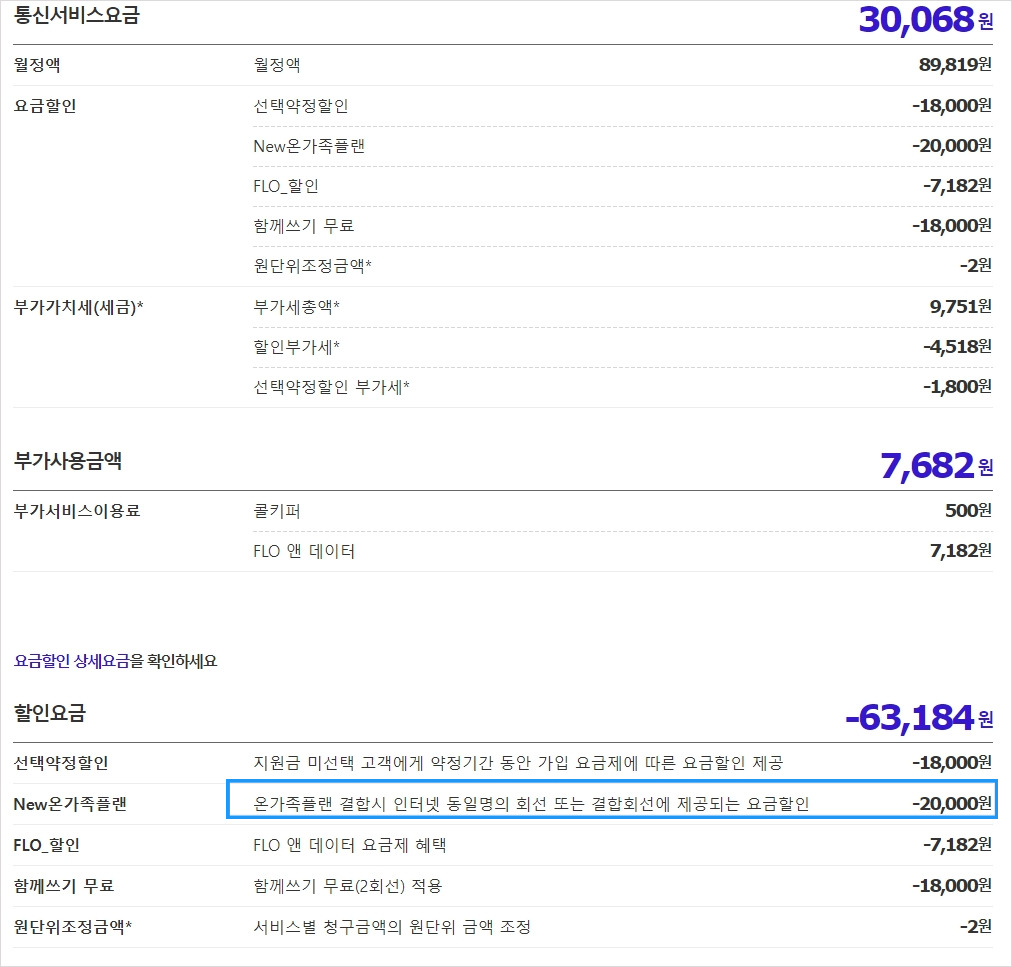Select the 부가가치세(세금)* category label
The image size is (1012, 967).
pyautogui.click(x=78, y=306)
